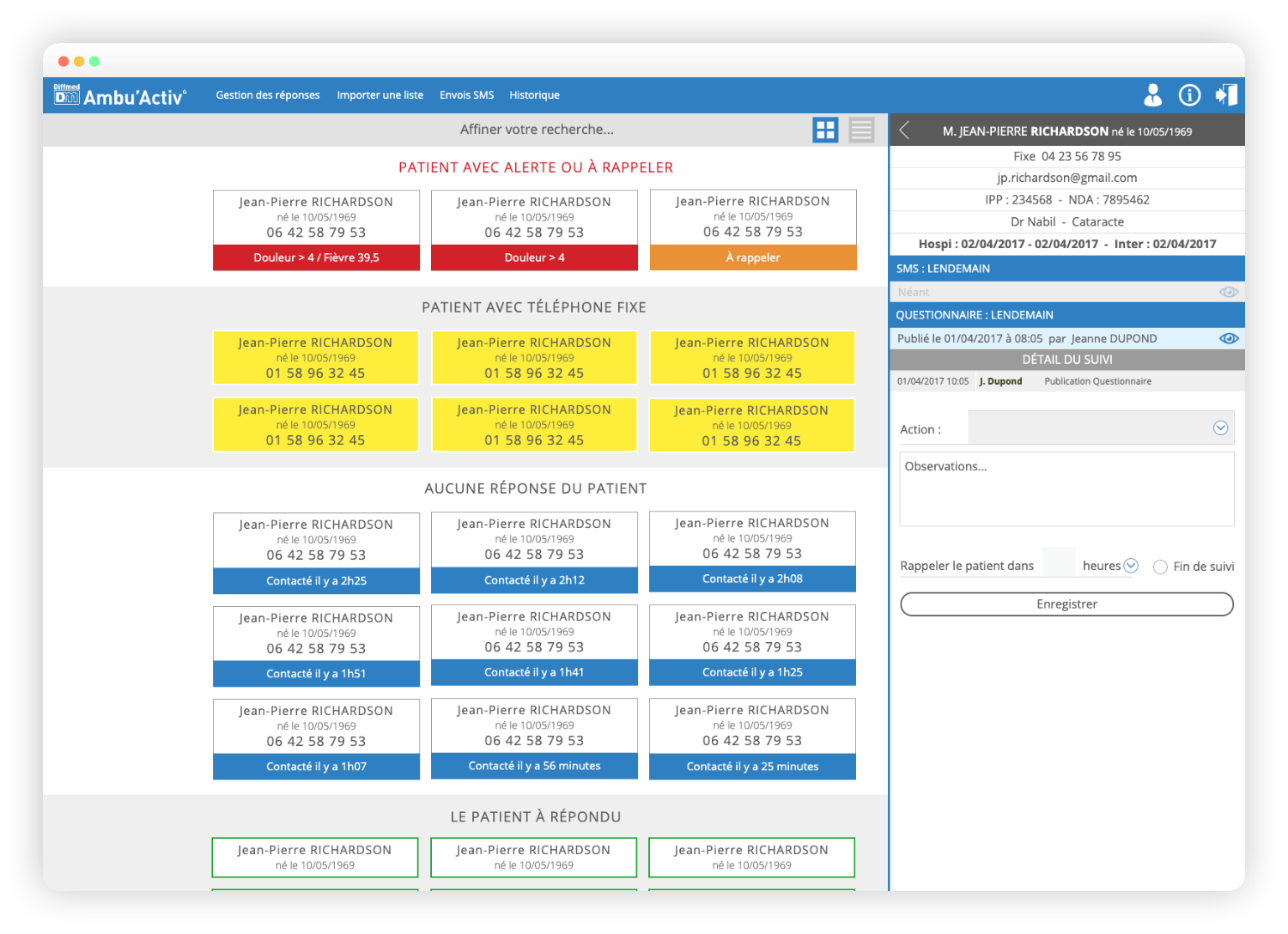Screen dimensions: 1288x934
Task: Open card Contacté il y a 1h51
Action: [316, 646]
